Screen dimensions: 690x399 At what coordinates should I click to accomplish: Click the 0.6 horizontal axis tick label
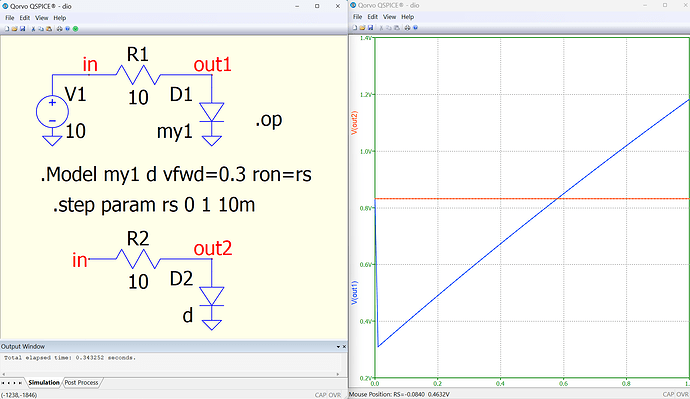564,384
